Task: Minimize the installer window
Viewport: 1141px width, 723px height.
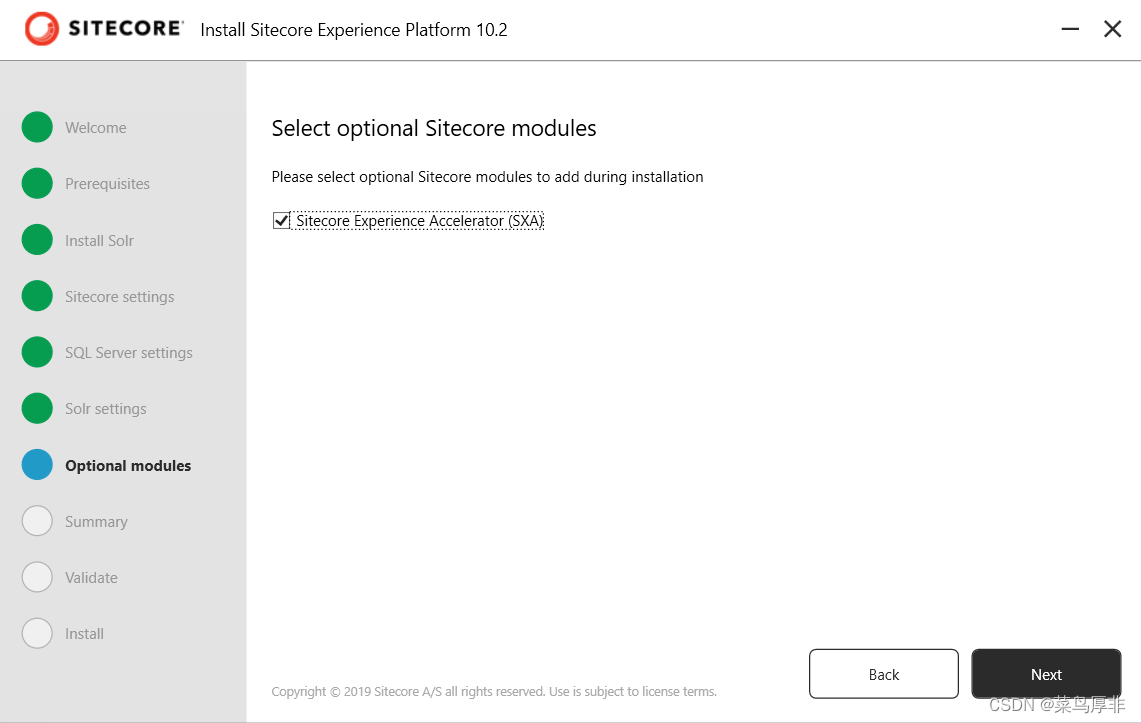Action: coord(1070,29)
